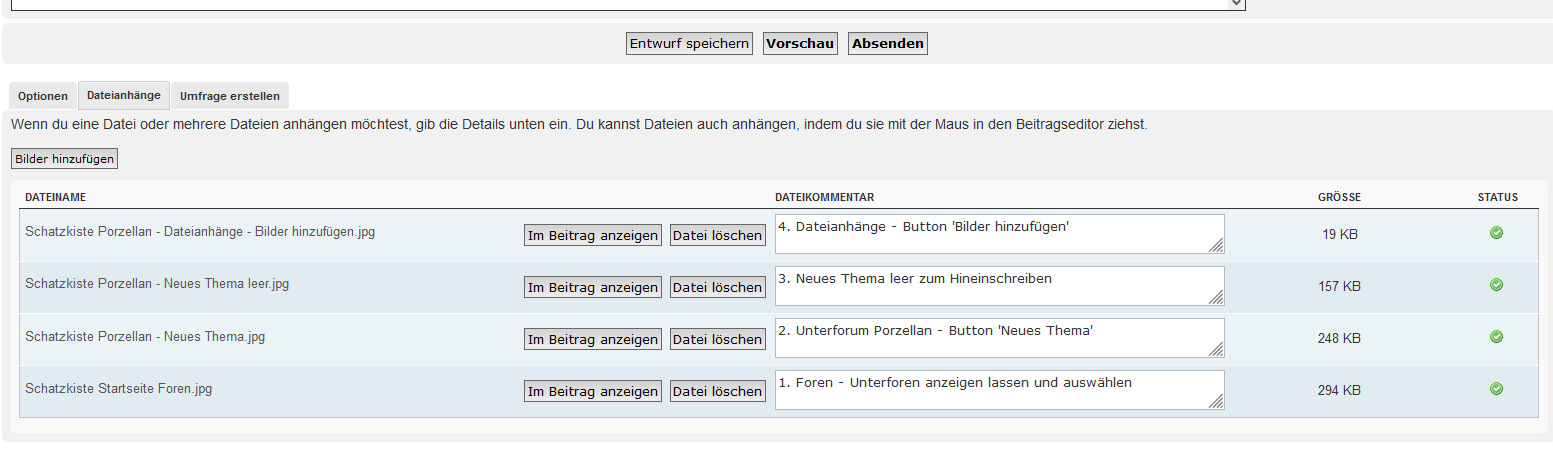Click the Bilder hinzufügen button
The image size is (1553, 454).
pos(65,159)
